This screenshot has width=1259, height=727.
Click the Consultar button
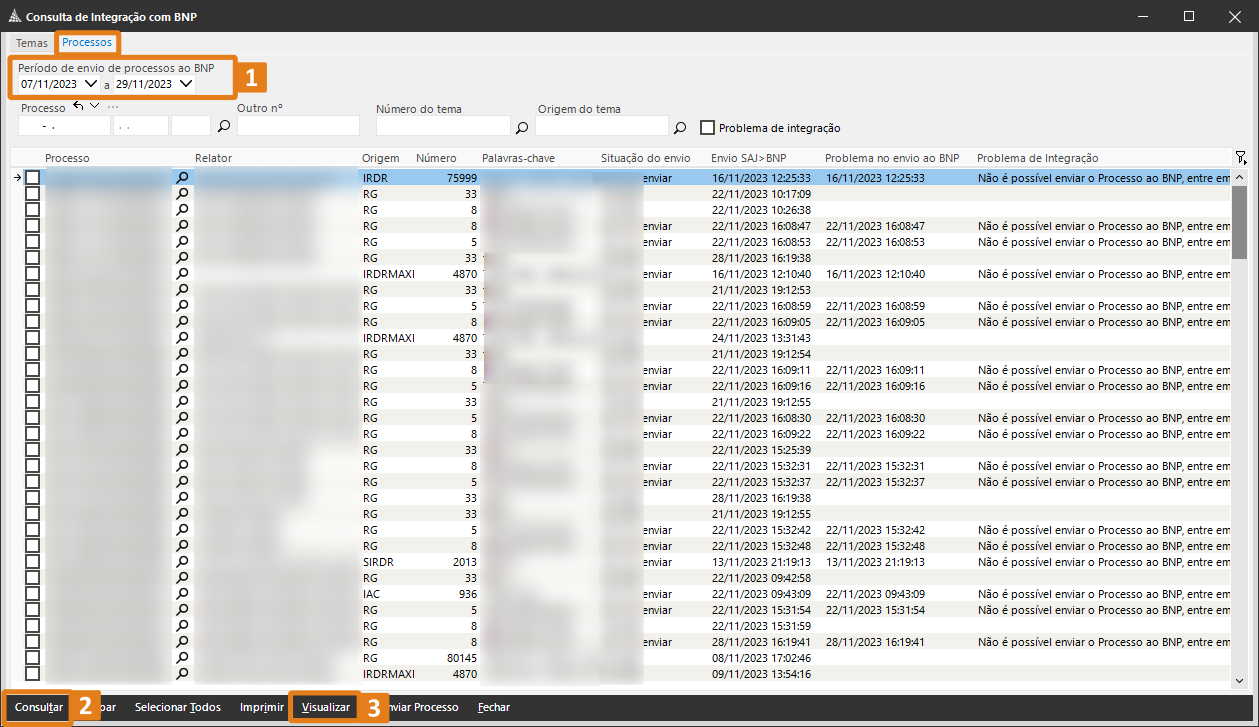coord(38,707)
